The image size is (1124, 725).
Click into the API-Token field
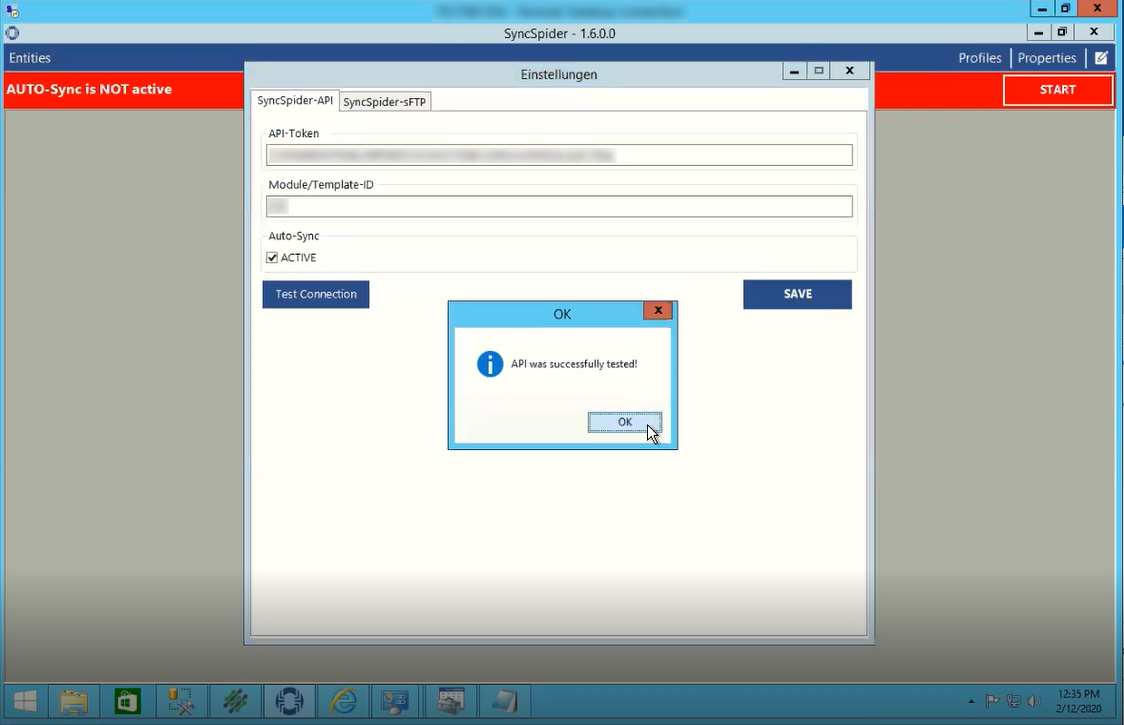pyautogui.click(x=559, y=155)
